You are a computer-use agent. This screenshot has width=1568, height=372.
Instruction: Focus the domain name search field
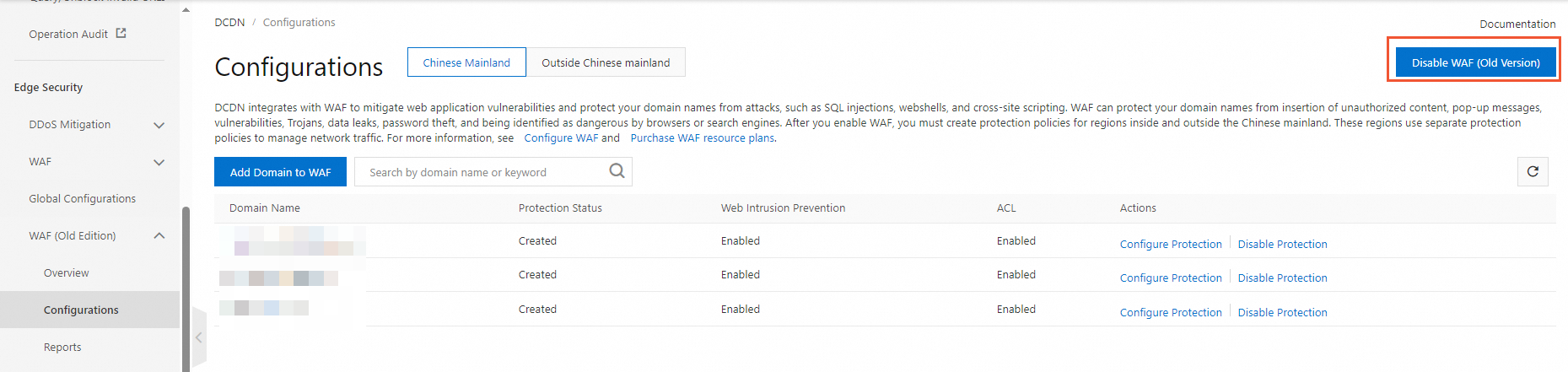pyautogui.click(x=481, y=172)
